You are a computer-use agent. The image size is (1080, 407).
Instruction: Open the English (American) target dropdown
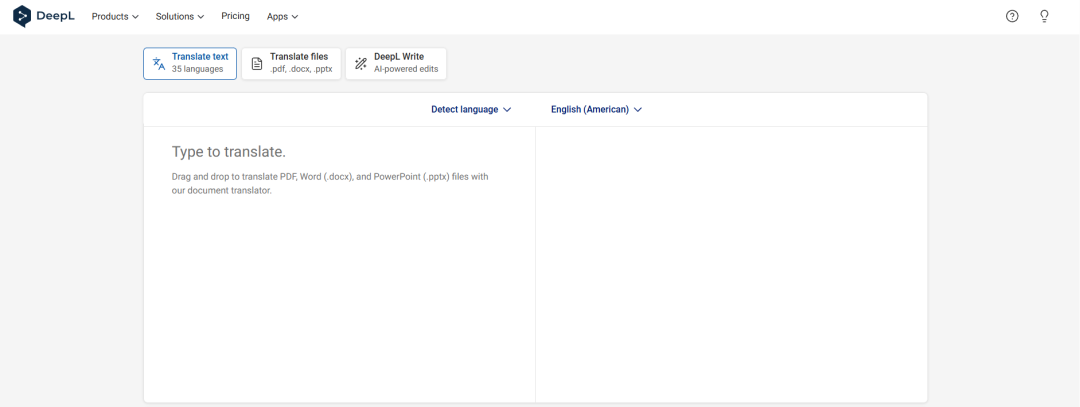point(596,109)
